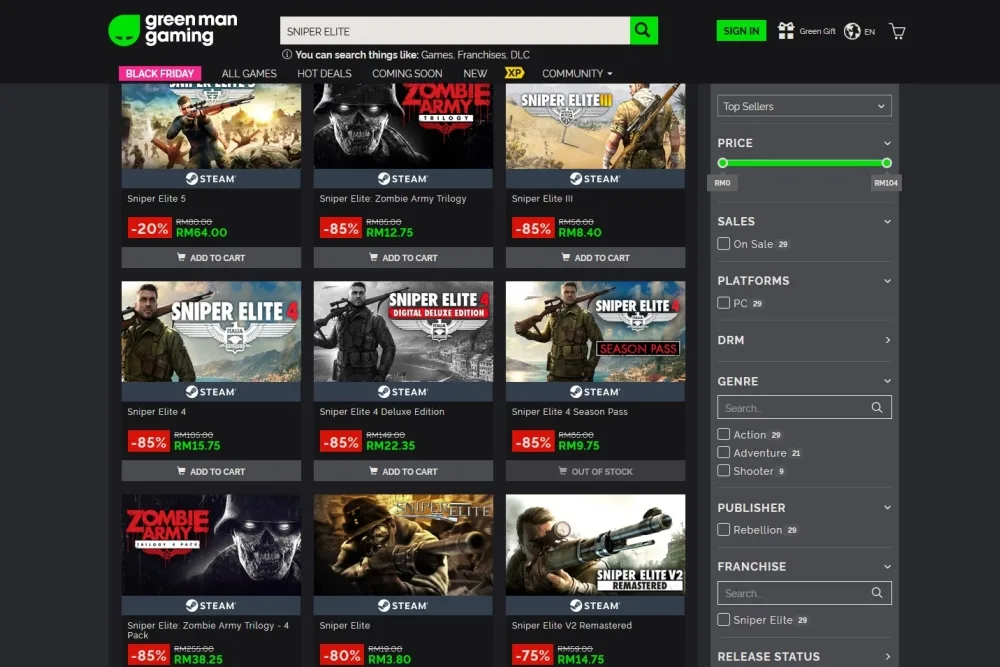Expand the DRM filter section
1000x667 pixels.
[x=887, y=340]
